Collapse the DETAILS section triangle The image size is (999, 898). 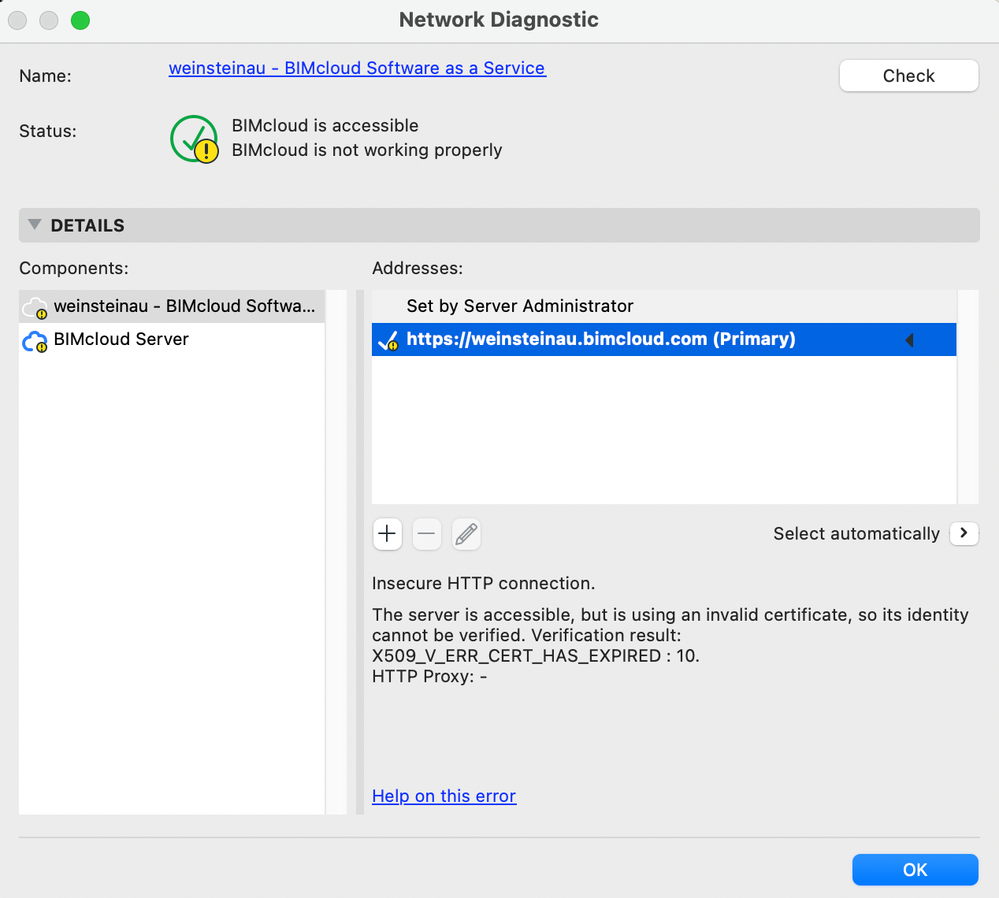[35, 224]
